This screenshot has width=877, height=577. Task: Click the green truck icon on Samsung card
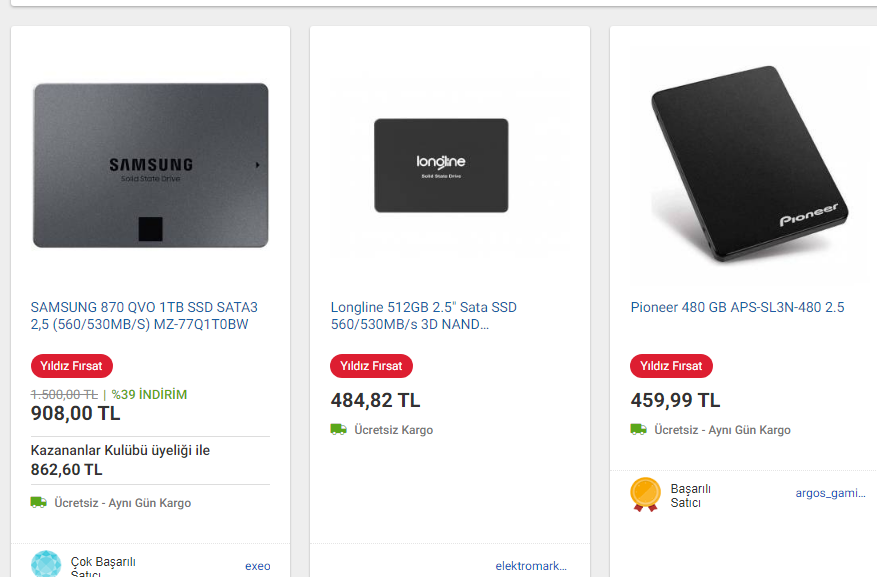tap(39, 502)
